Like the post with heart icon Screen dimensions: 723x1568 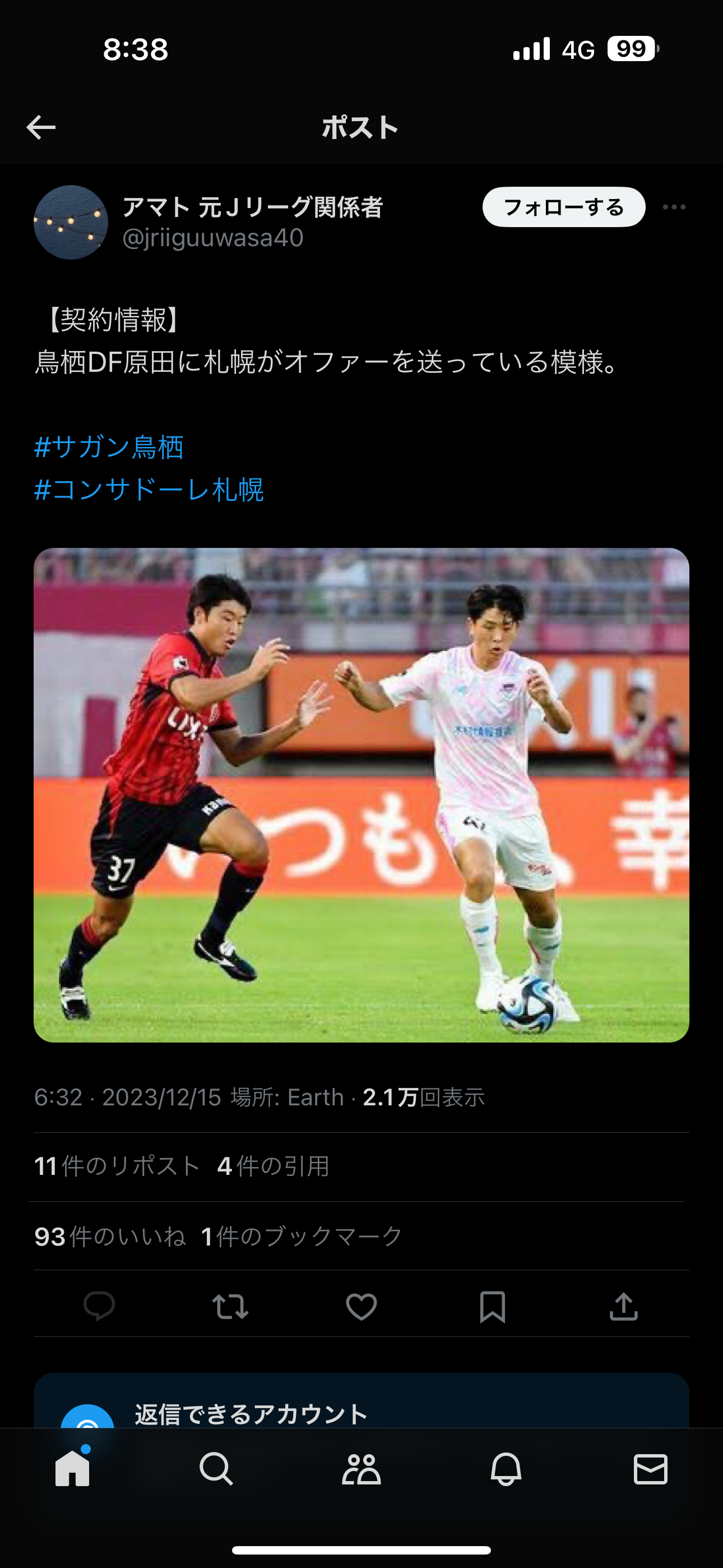tap(361, 1306)
